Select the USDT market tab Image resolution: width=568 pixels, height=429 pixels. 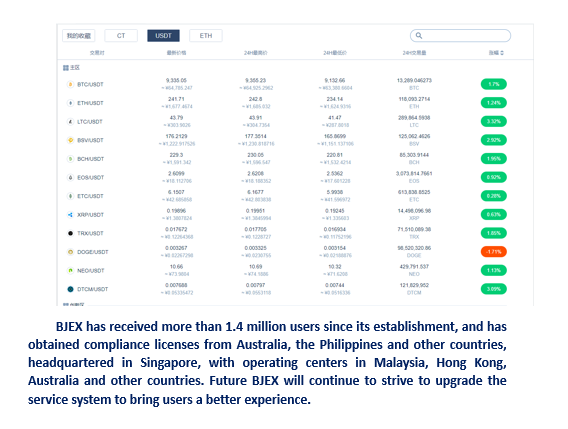pyautogui.click(x=163, y=36)
